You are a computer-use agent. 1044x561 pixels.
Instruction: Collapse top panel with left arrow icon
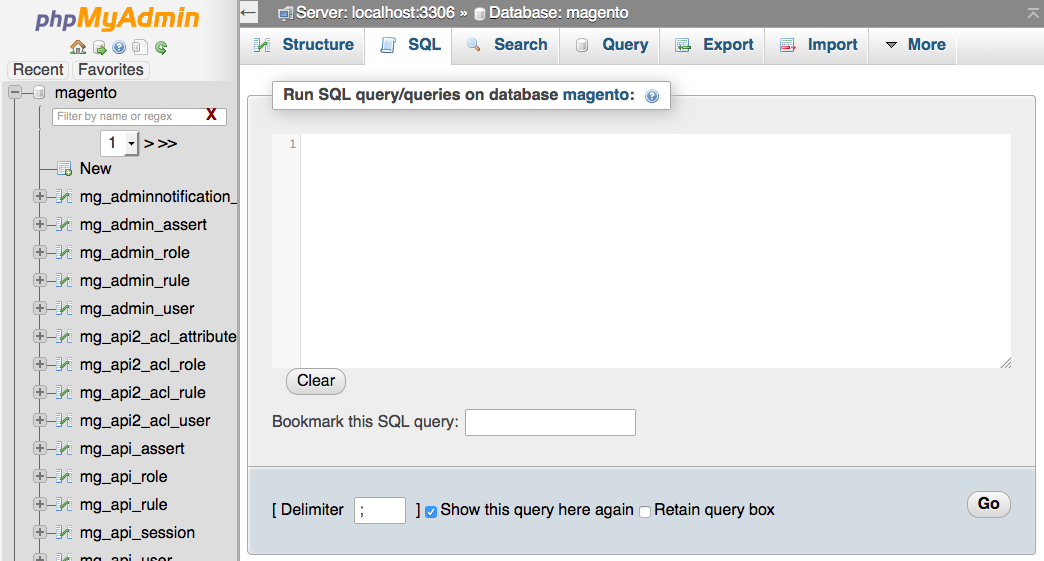pyautogui.click(x=249, y=12)
